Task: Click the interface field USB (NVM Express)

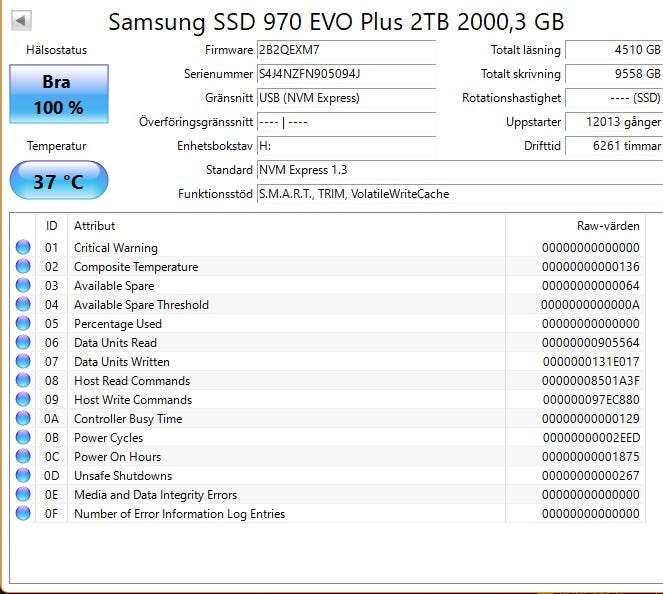Action: click(x=346, y=98)
